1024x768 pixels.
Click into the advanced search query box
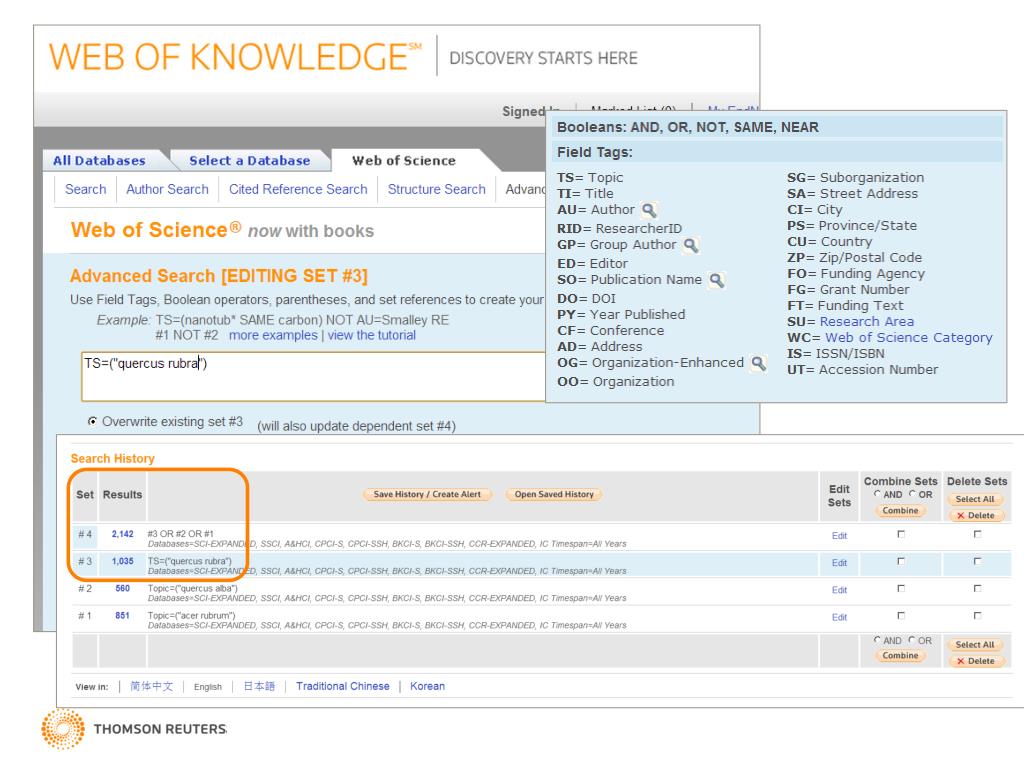[310, 375]
